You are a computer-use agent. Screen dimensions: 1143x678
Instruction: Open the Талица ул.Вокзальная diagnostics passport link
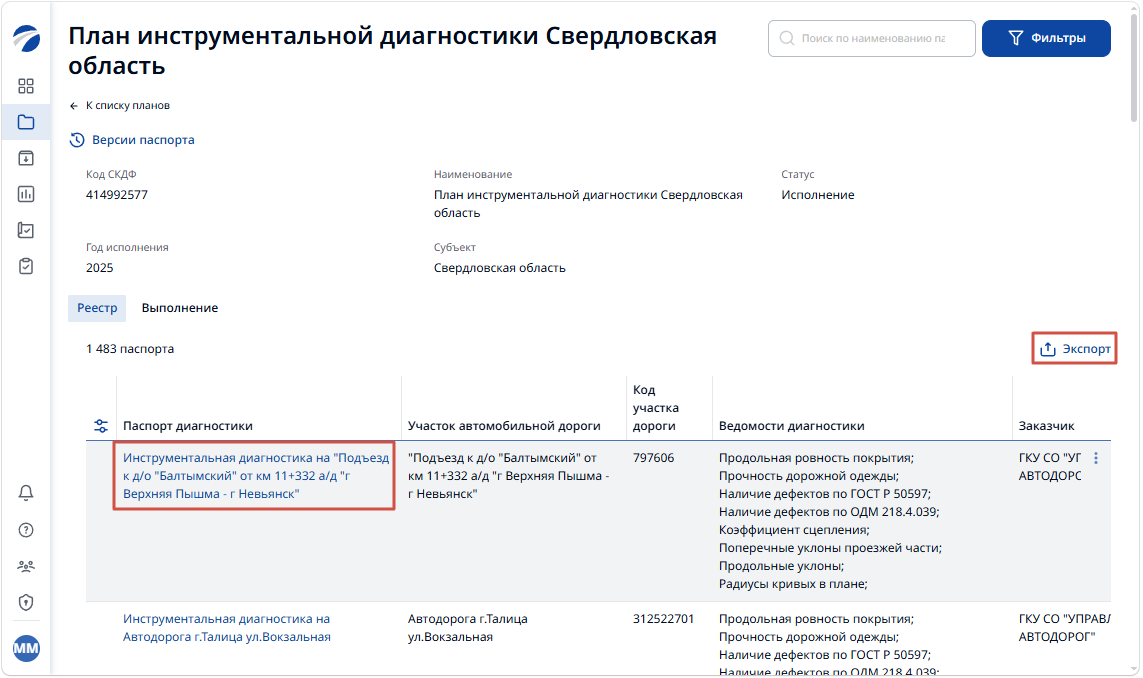coord(227,628)
